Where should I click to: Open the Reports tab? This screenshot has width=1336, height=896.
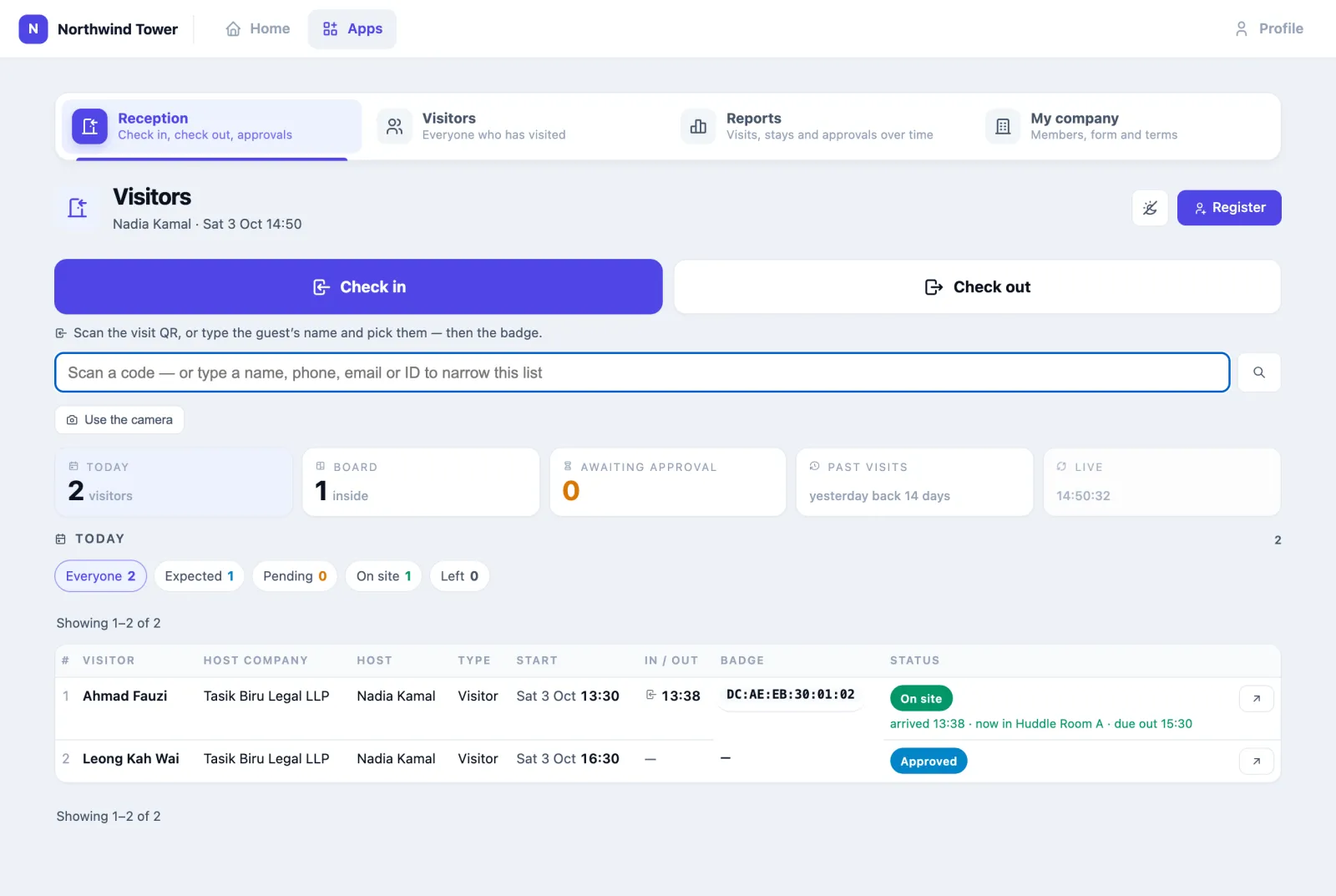click(x=820, y=127)
